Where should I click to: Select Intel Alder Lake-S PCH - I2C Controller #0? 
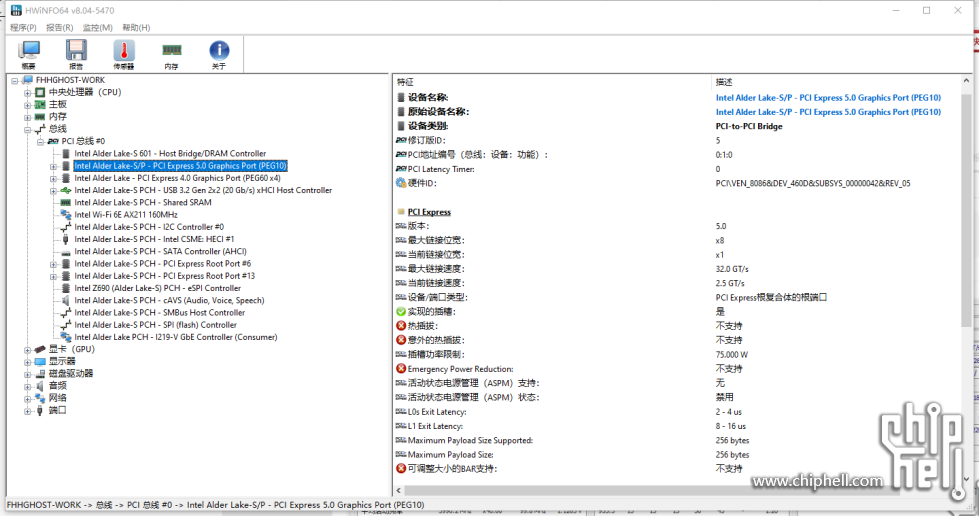pos(149,227)
